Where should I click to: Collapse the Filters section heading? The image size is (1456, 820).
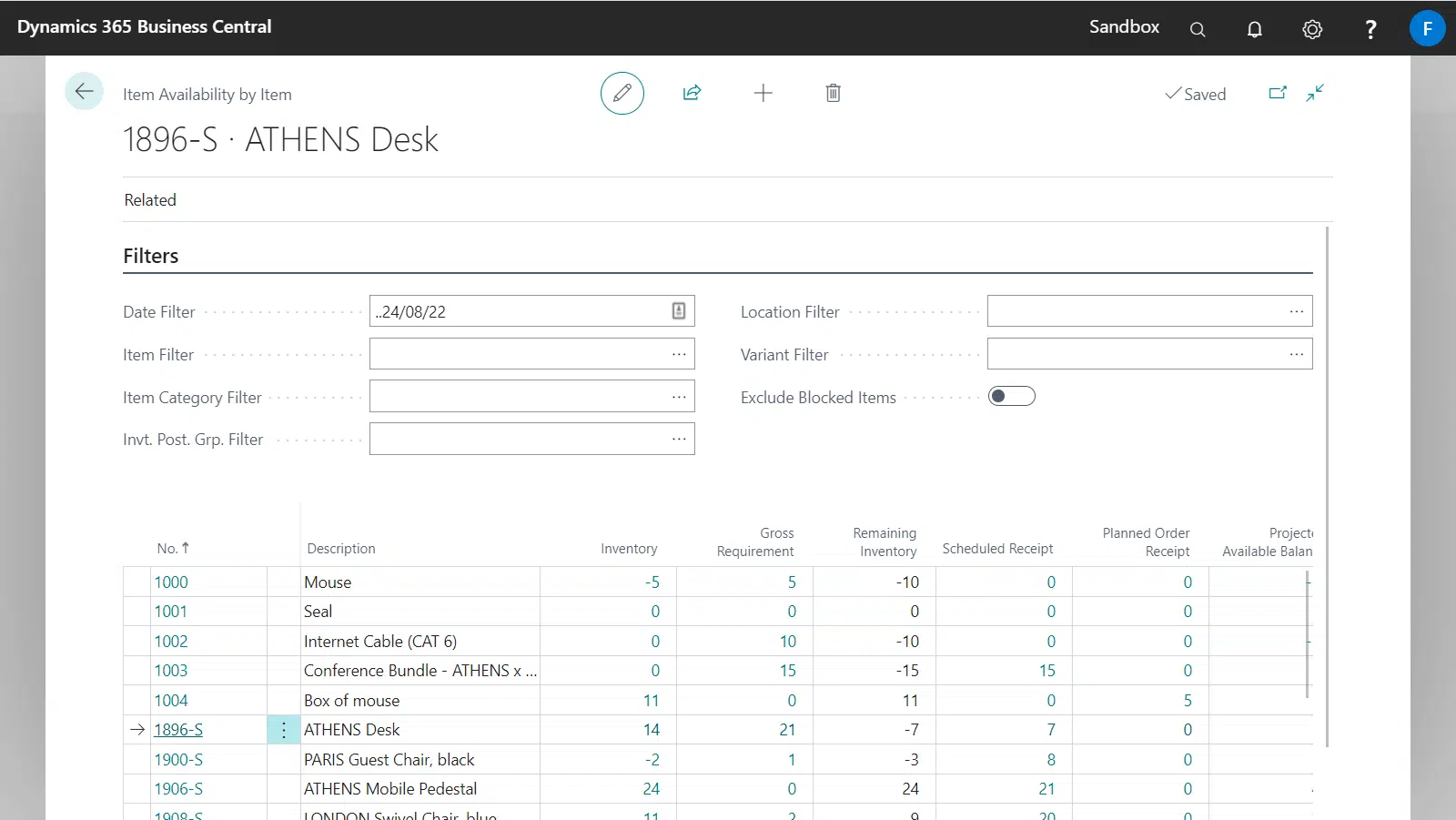click(x=151, y=256)
